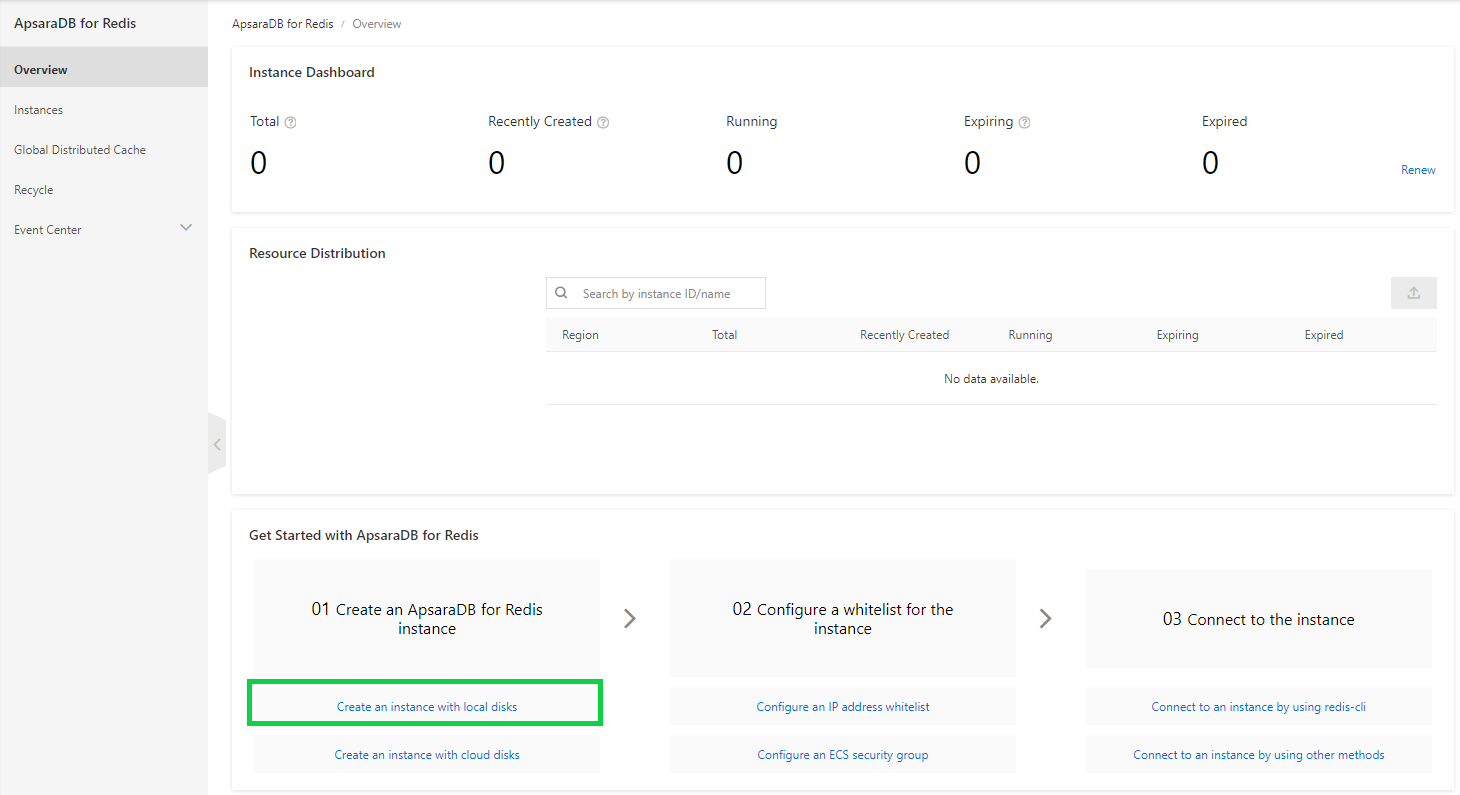Click the help icon next to Expiring
The width and height of the screenshot is (1460, 795).
1024,122
